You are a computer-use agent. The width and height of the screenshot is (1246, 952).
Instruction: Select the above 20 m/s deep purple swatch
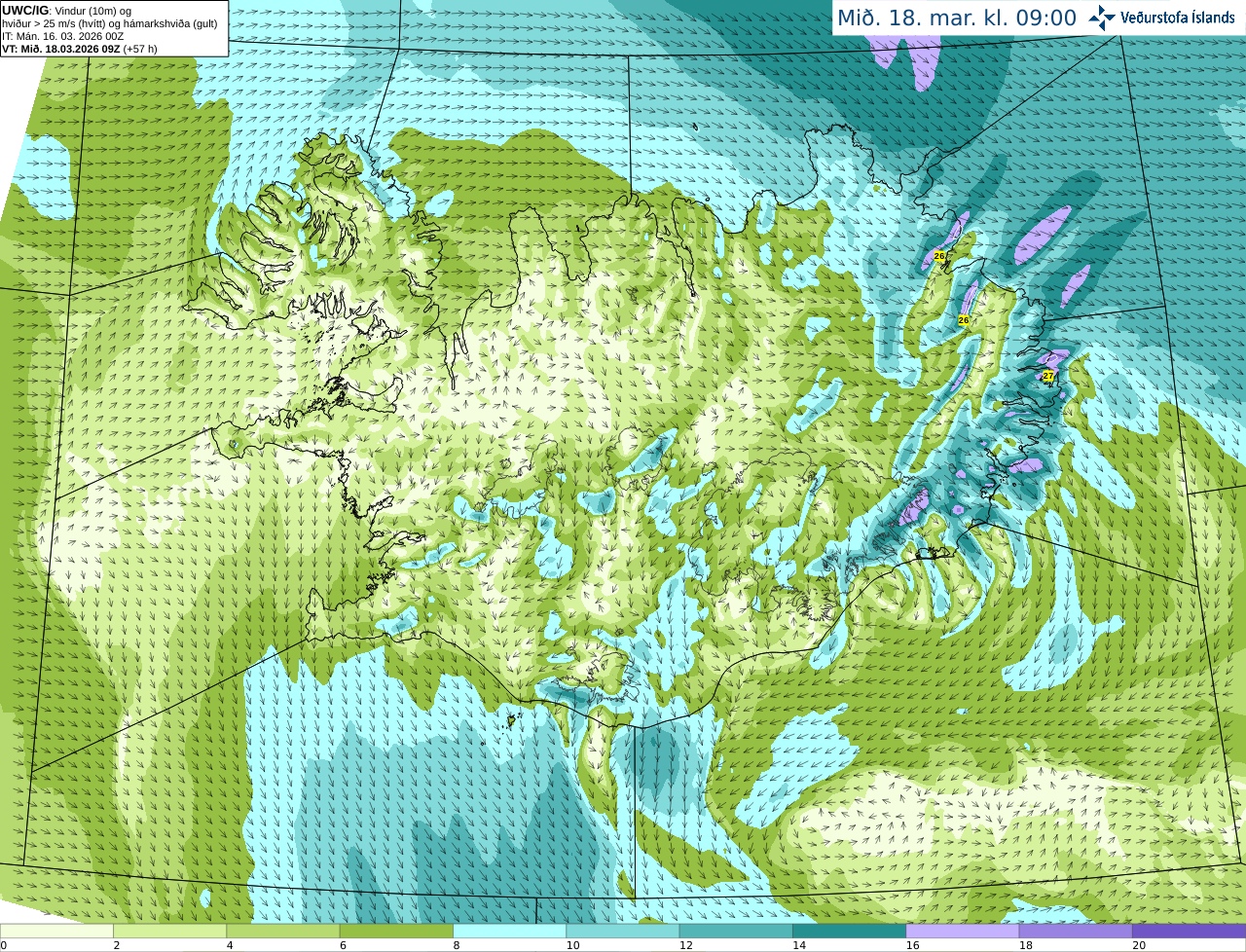(x=1189, y=931)
